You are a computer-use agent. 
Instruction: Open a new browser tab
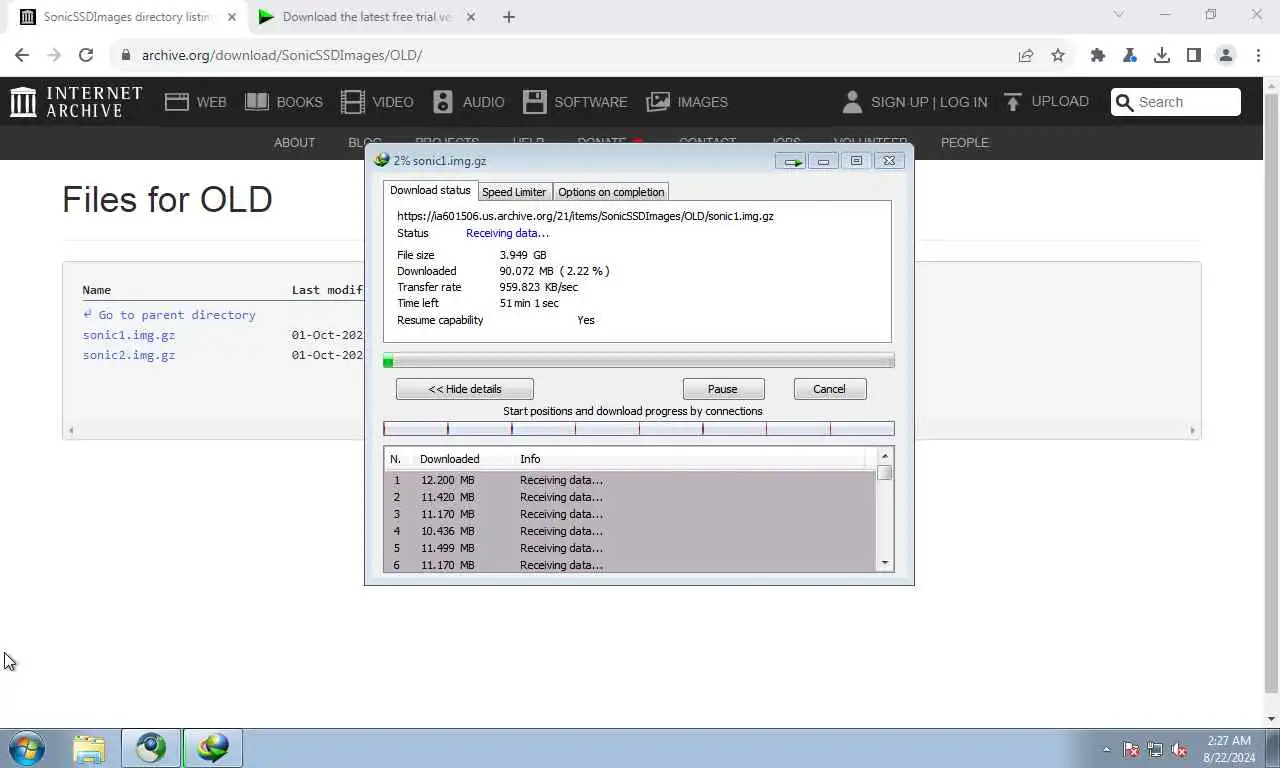(x=508, y=16)
